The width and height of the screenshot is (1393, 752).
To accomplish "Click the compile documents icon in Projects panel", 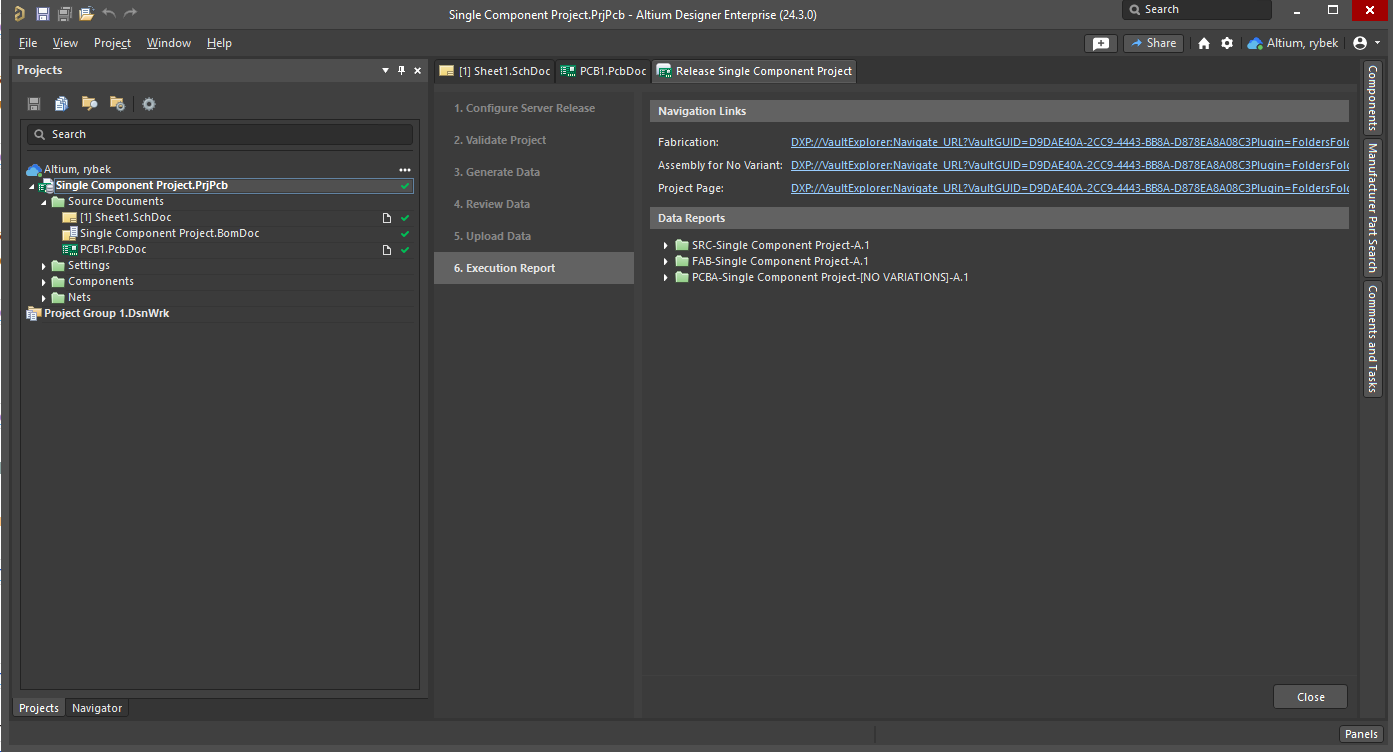I will (x=62, y=104).
